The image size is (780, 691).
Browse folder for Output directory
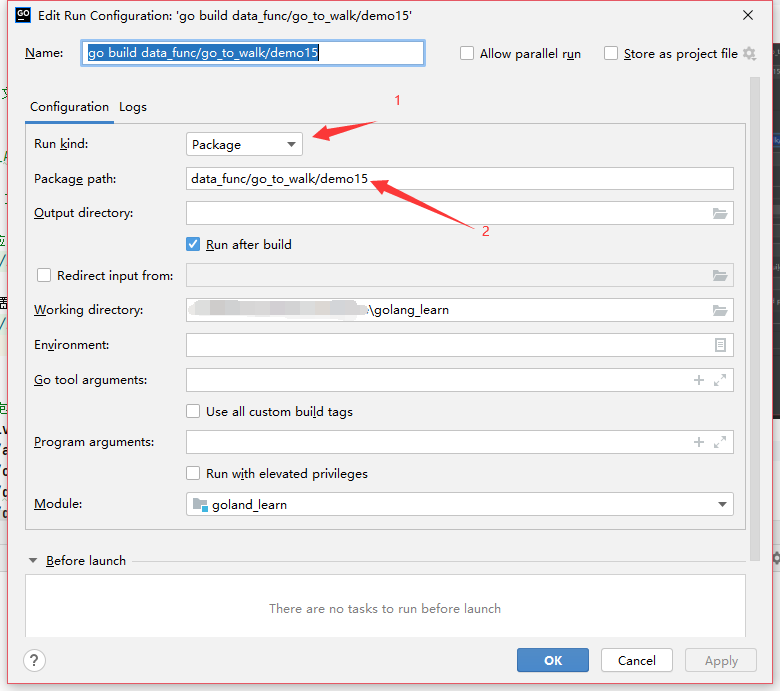[x=719, y=213]
